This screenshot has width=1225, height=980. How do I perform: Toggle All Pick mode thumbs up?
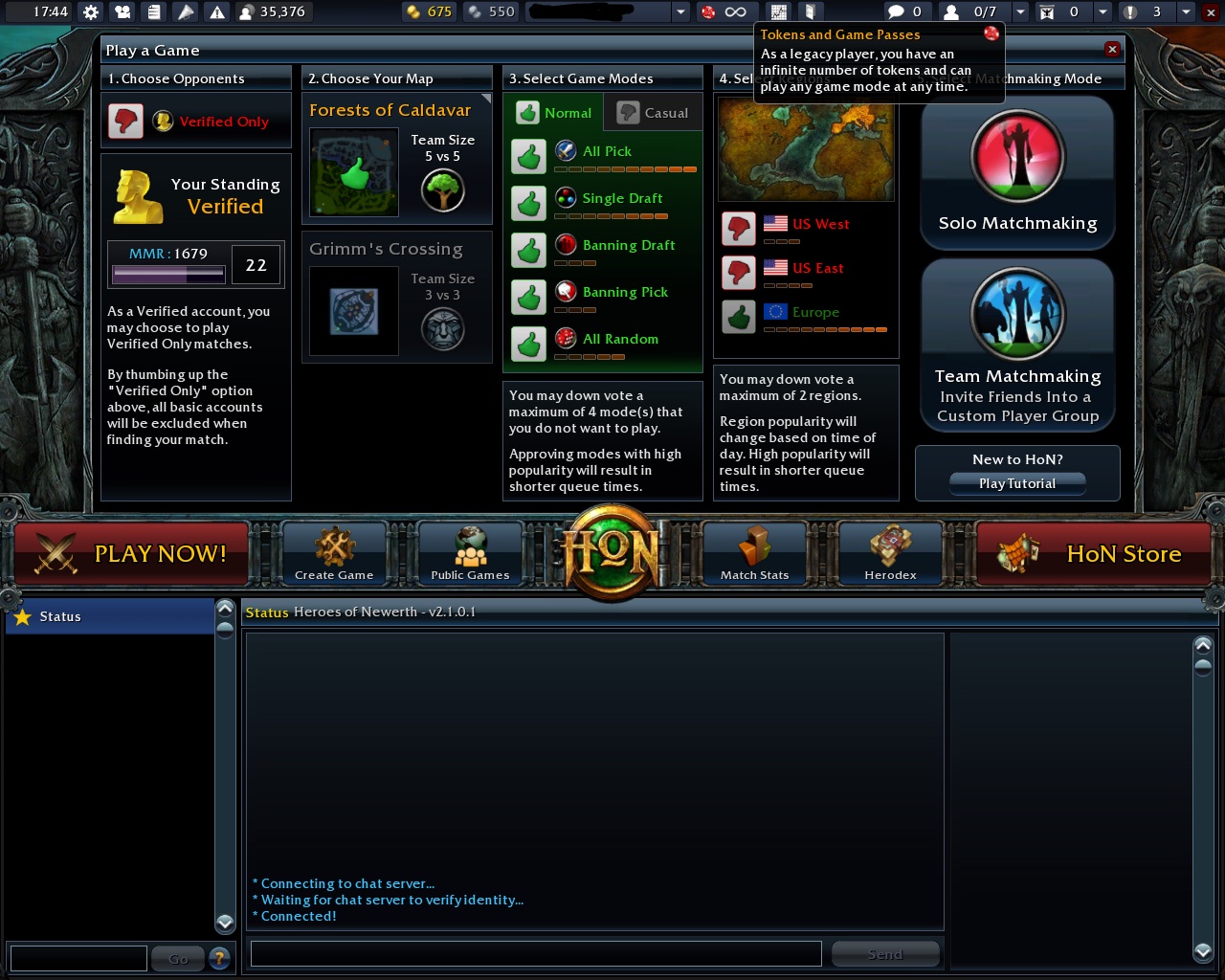point(528,156)
